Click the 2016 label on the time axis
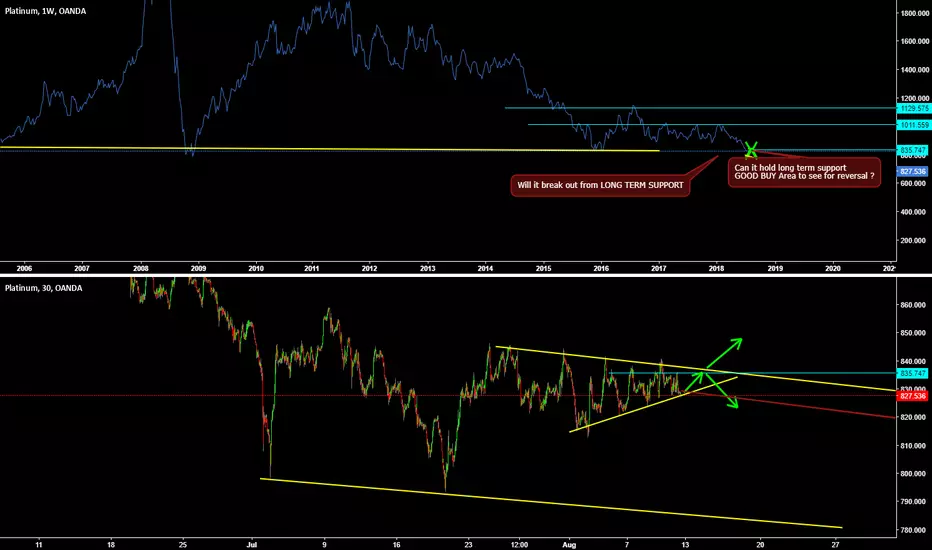The height and width of the screenshot is (550, 932). tap(601, 269)
